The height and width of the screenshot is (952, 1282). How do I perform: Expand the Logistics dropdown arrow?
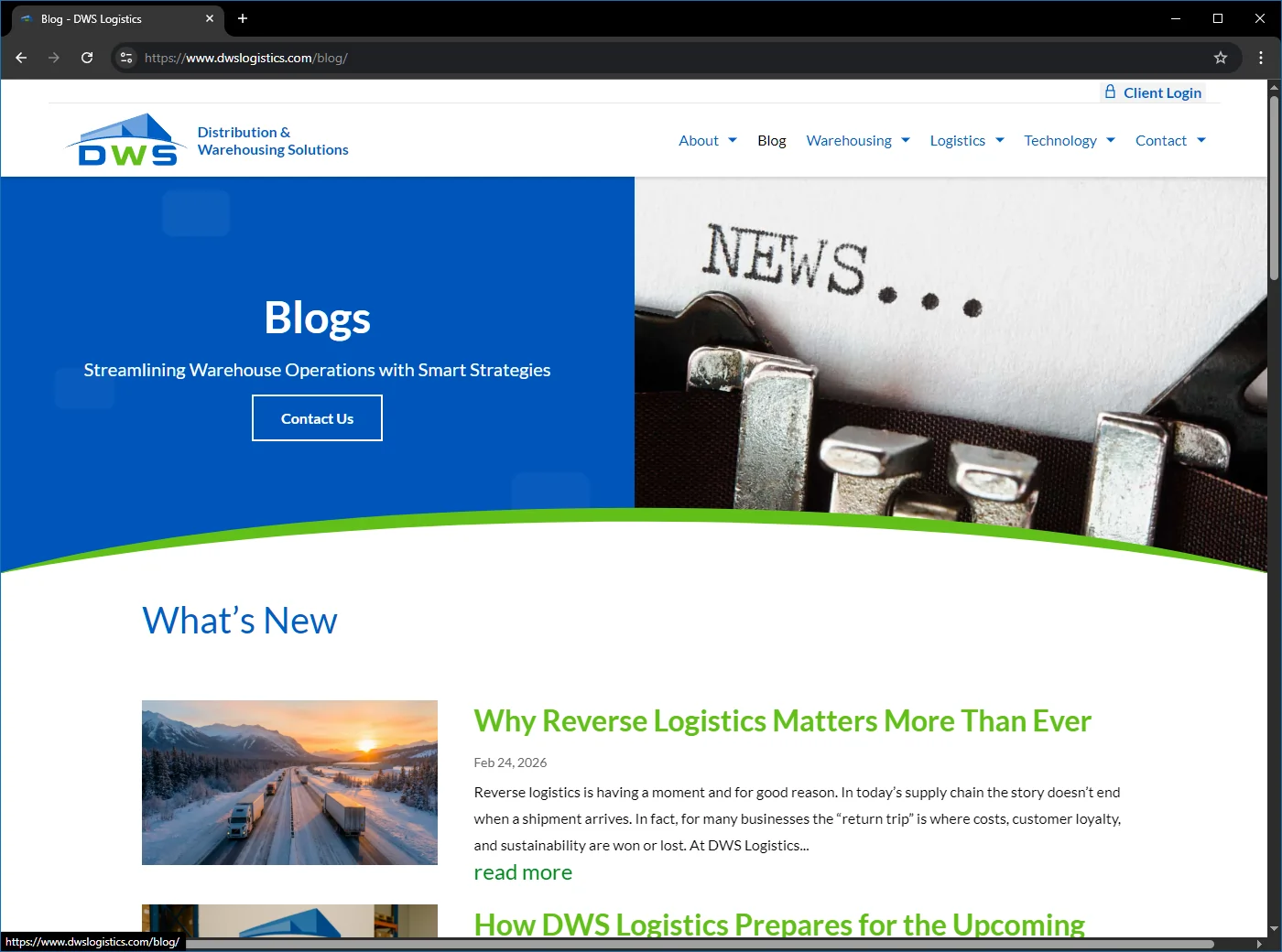(1000, 140)
